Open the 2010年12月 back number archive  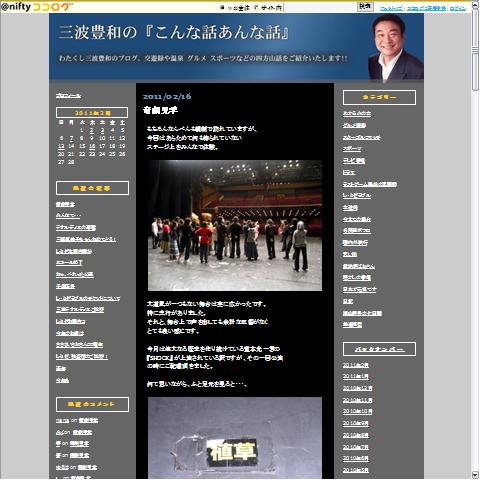[x=357, y=388]
